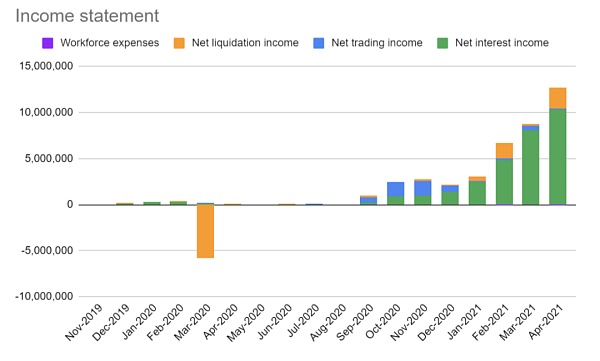Click the Income statement chart title

click(87, 16)
